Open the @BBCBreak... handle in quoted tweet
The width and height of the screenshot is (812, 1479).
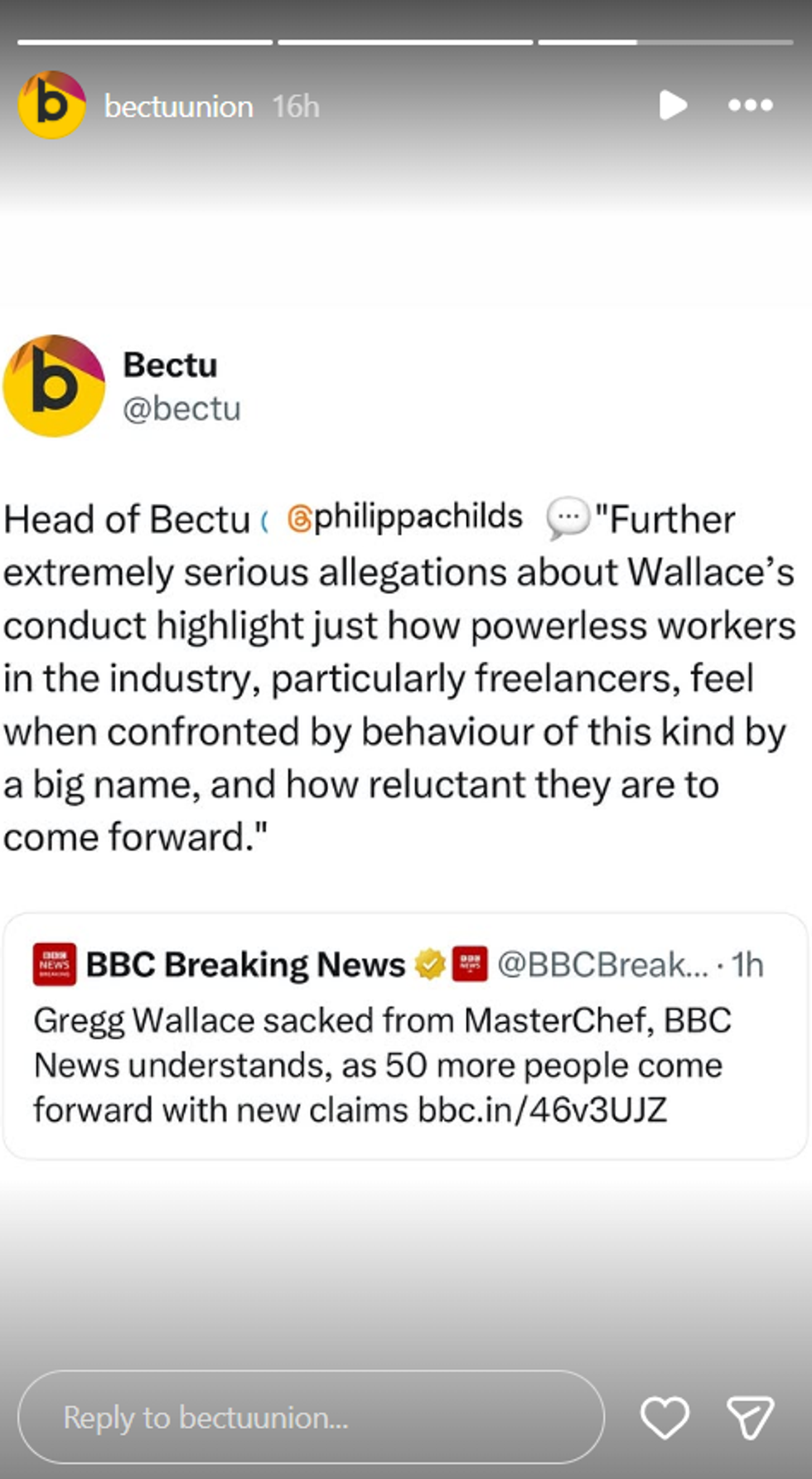(x=602, y=964)
